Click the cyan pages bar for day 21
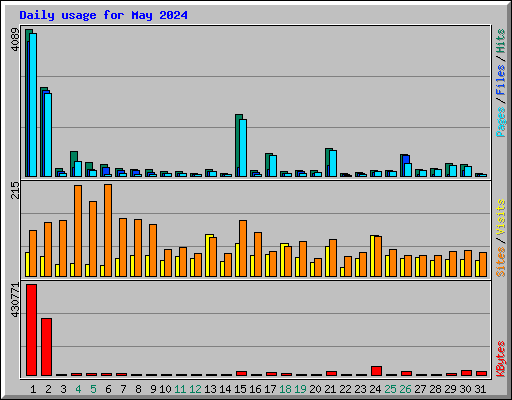Viewport: 512px width, 400px height. [333, 163]
